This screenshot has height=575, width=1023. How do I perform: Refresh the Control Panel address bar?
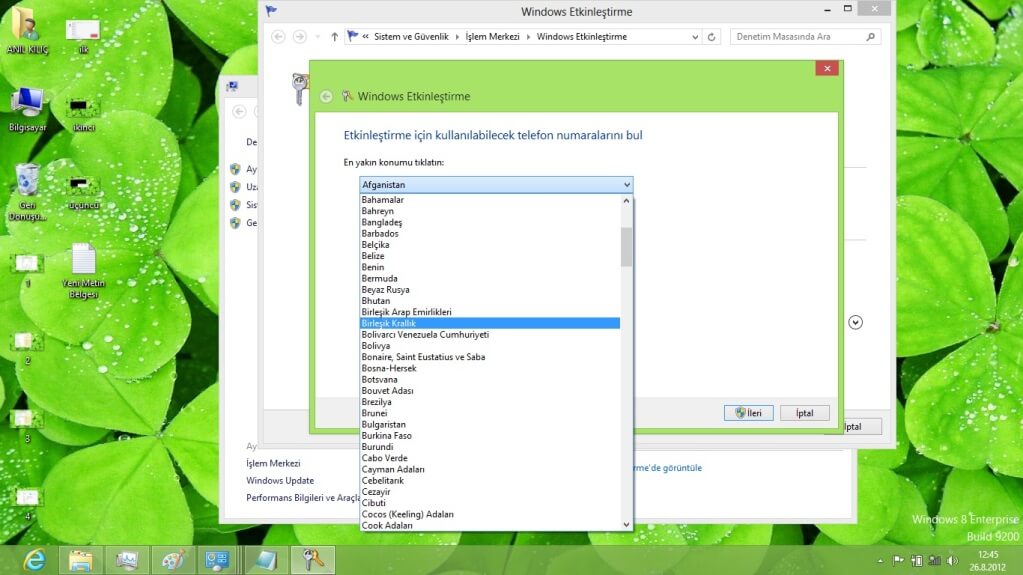pos(712,37)
